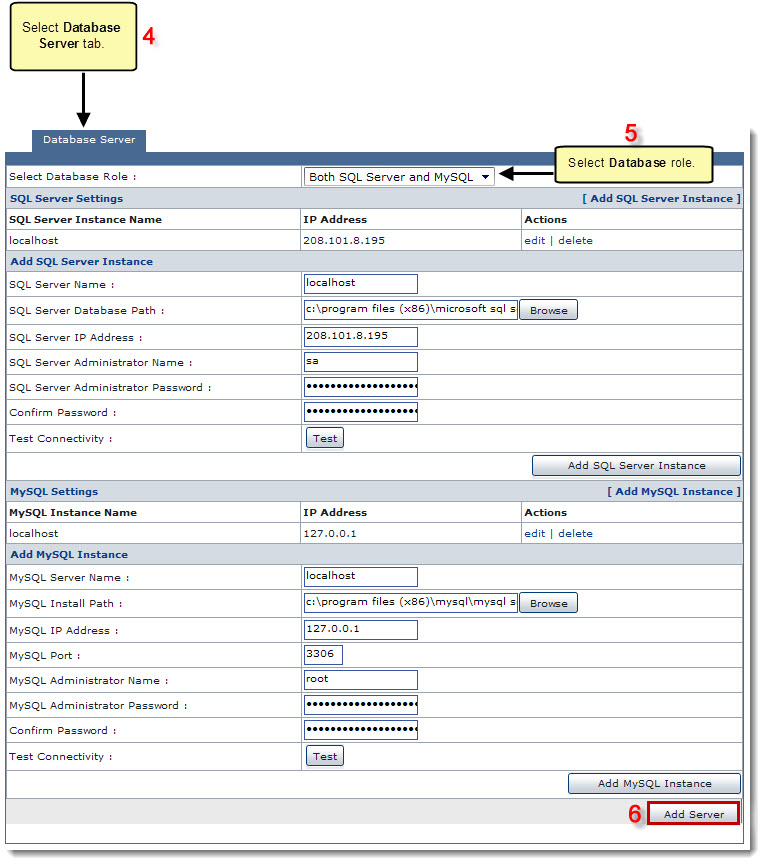Viewport: 765px width, 865px height.
Task: Click the MySQL Settings heading
Action: pyautogui.click(x=54, y=492)
